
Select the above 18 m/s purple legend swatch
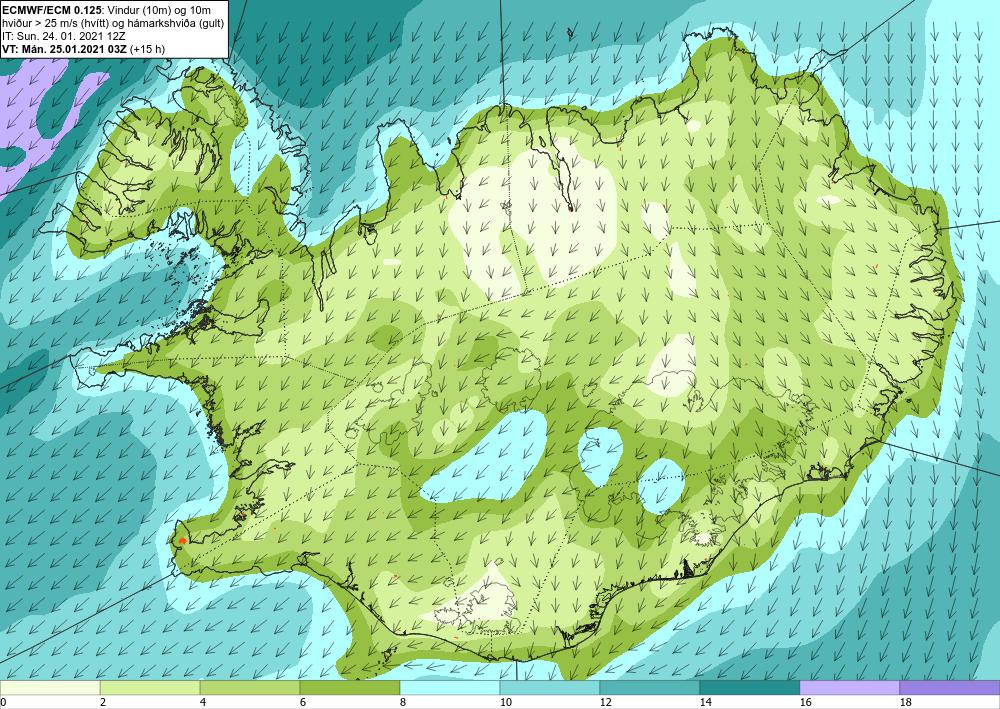(x=950, y=687)
